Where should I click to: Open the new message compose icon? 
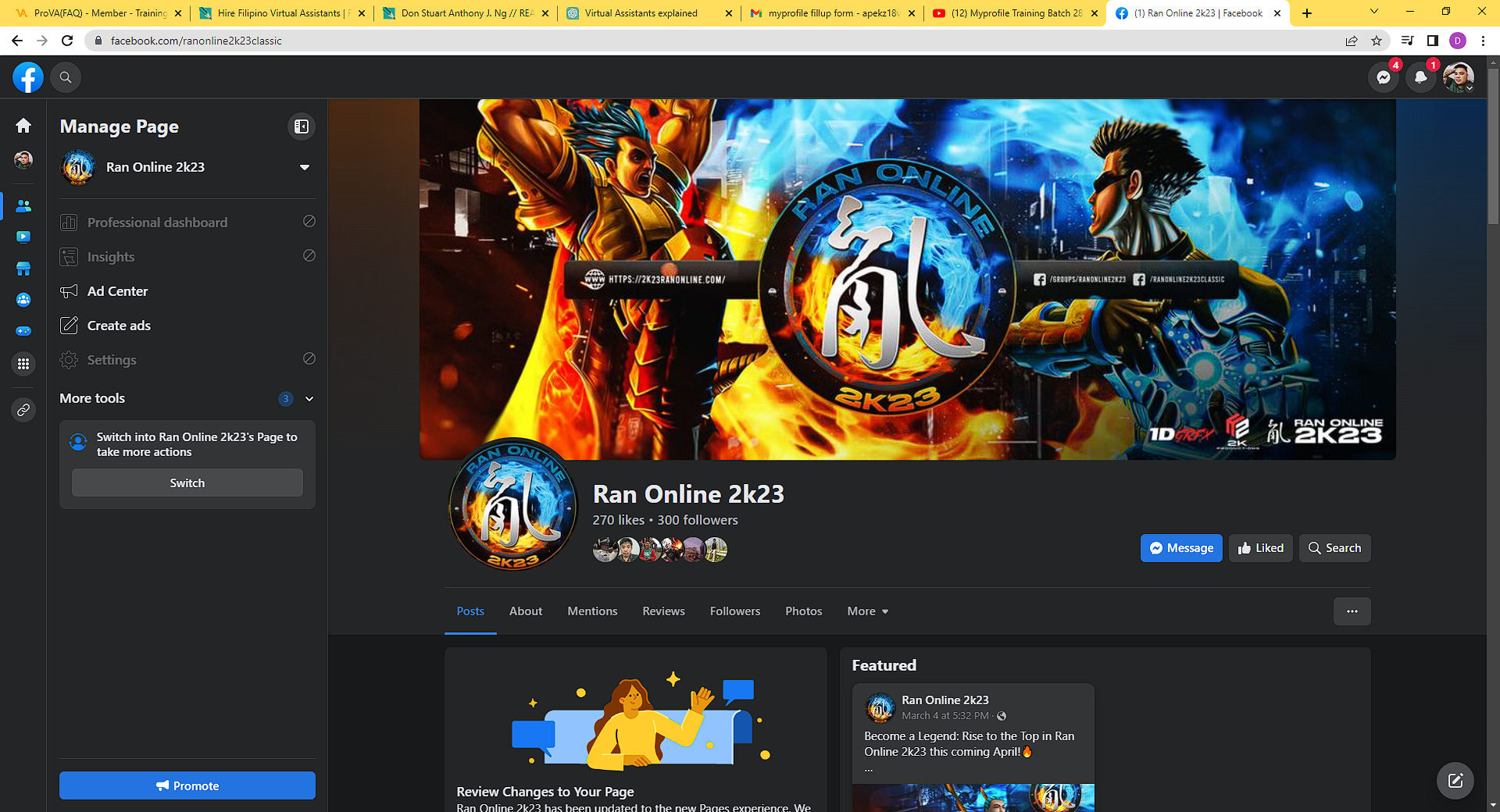coord(1455,781)
